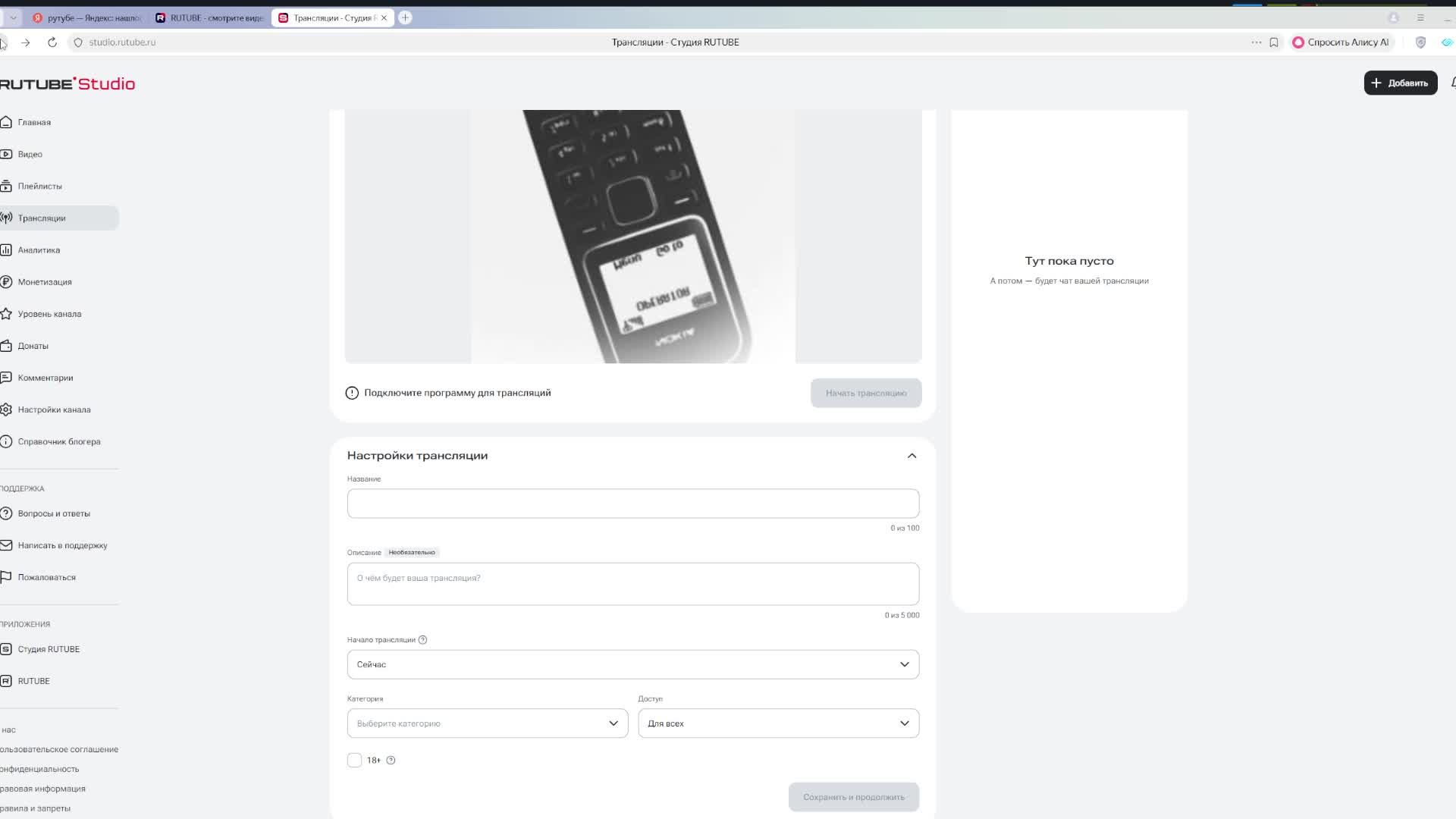Image resolution: width=1456 pixels, height=819 pixels.
Task: Open Плейлисты in the sidebar menu
Action: click(39, 186)
